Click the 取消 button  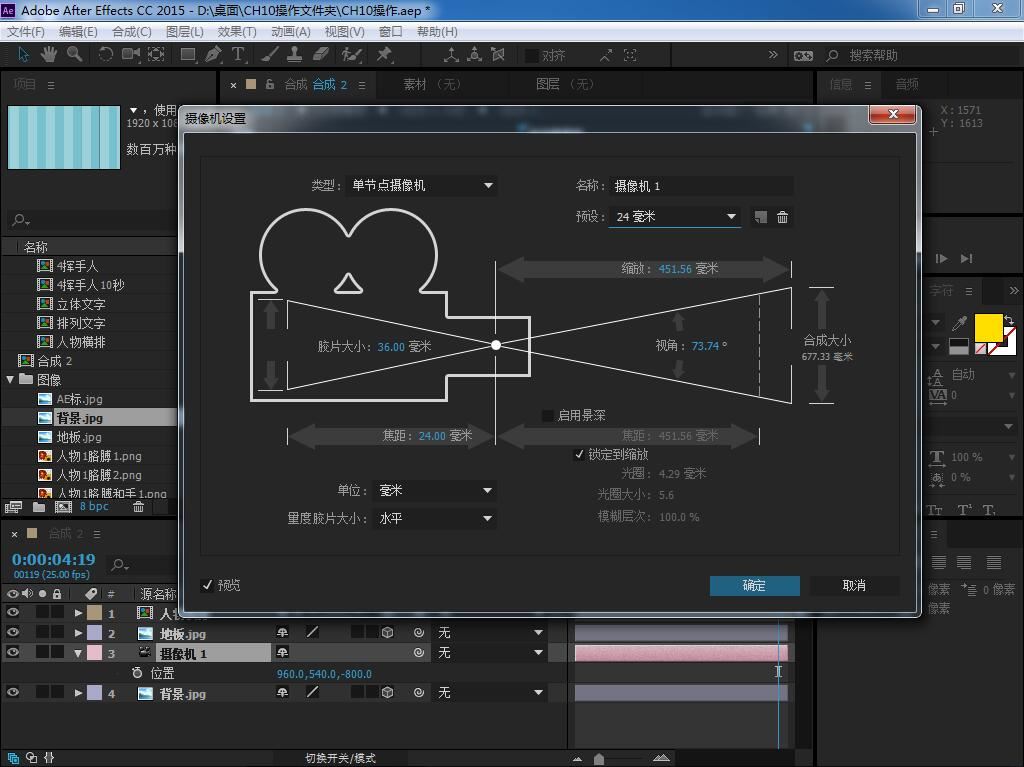point(854,585)
